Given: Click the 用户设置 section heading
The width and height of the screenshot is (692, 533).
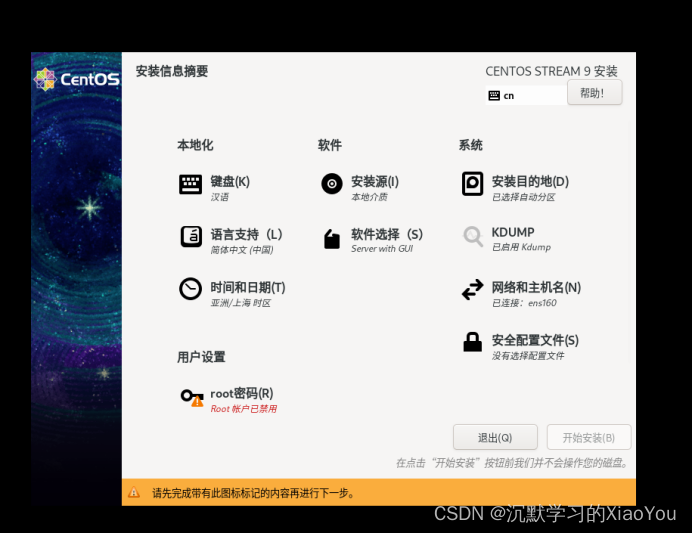Looking at the screenshot, I should tap(201, 357).
